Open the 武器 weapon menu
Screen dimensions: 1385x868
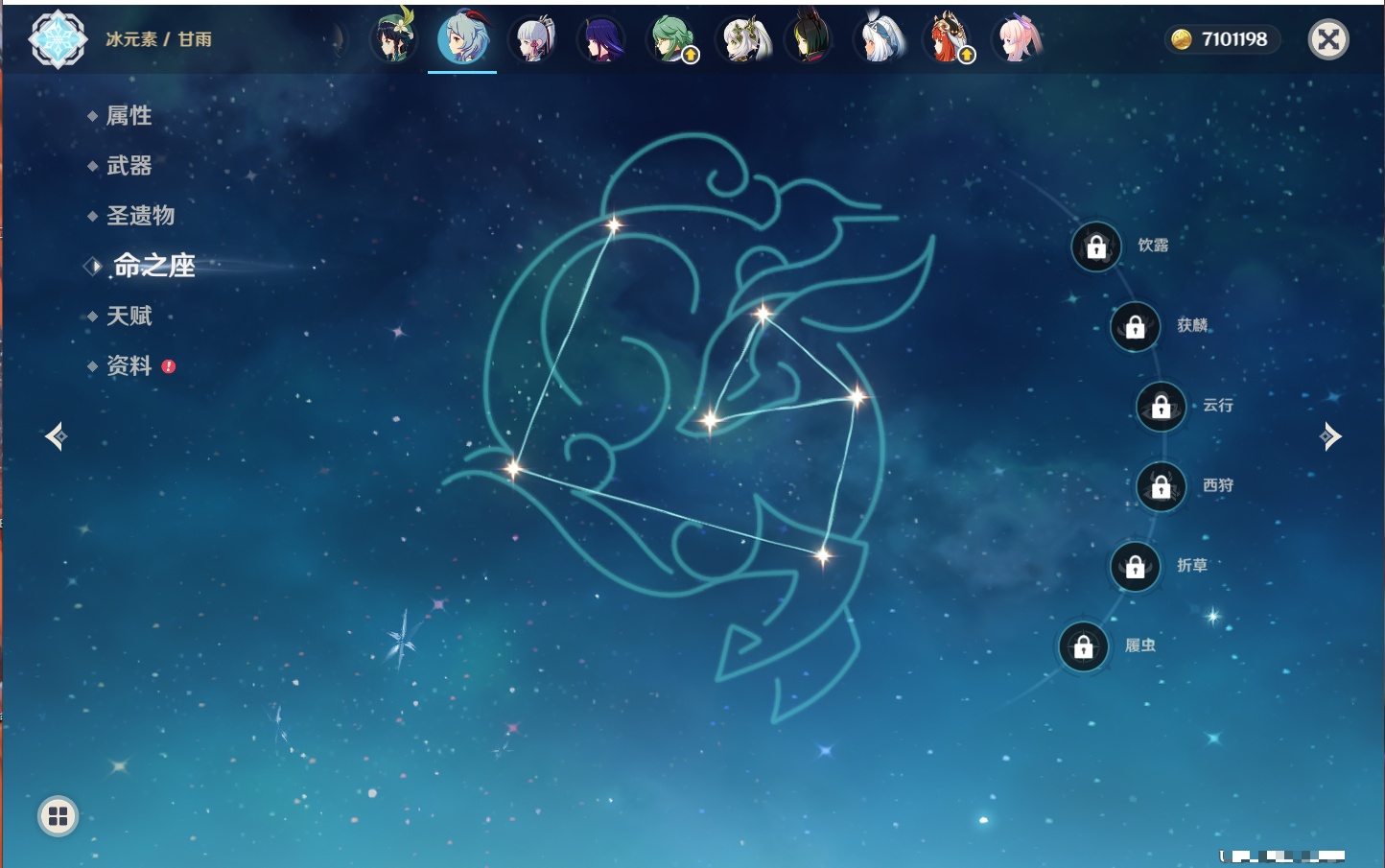pos(129,166)
